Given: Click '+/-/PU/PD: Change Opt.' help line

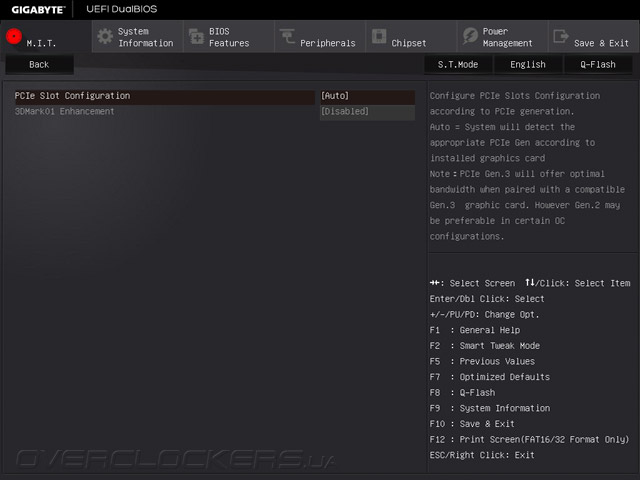Looking at the screenshot, I should tap(484, 314).
